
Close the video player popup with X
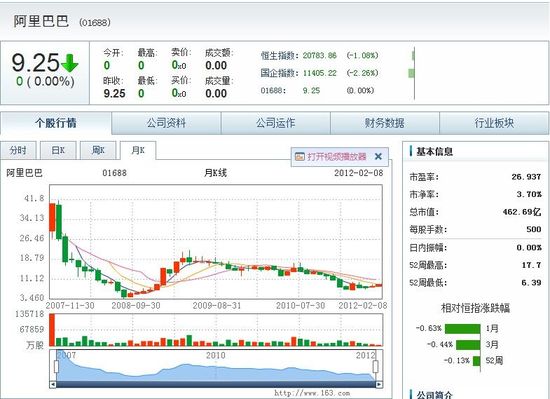[378, 156]
